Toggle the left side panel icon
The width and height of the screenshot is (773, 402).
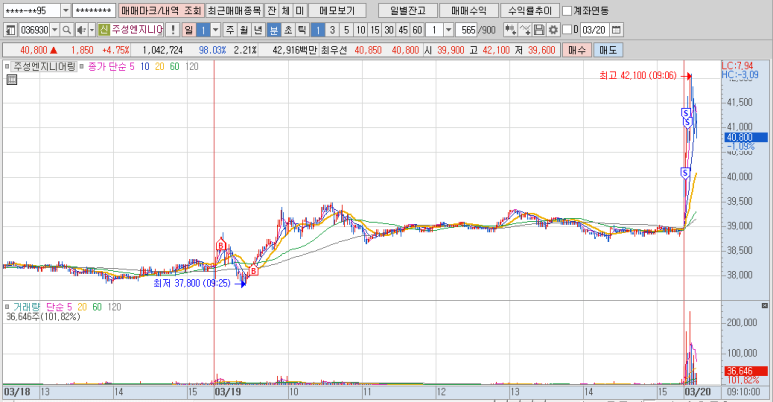[x=10, y=30]
